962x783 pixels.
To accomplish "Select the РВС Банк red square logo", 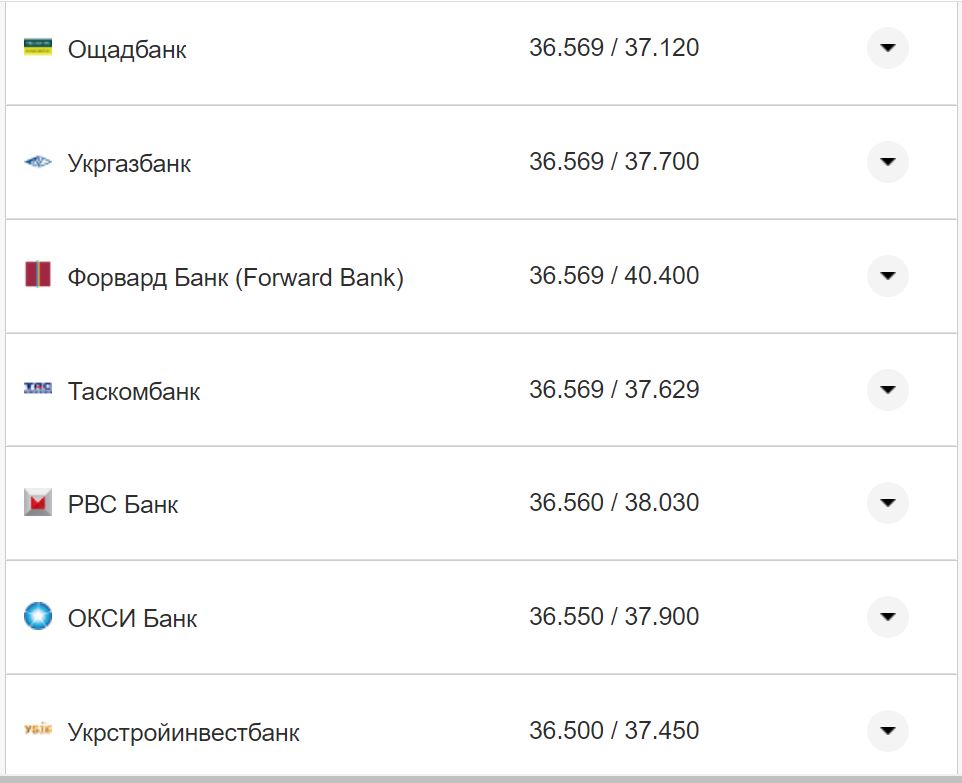I will pos(36,502).
